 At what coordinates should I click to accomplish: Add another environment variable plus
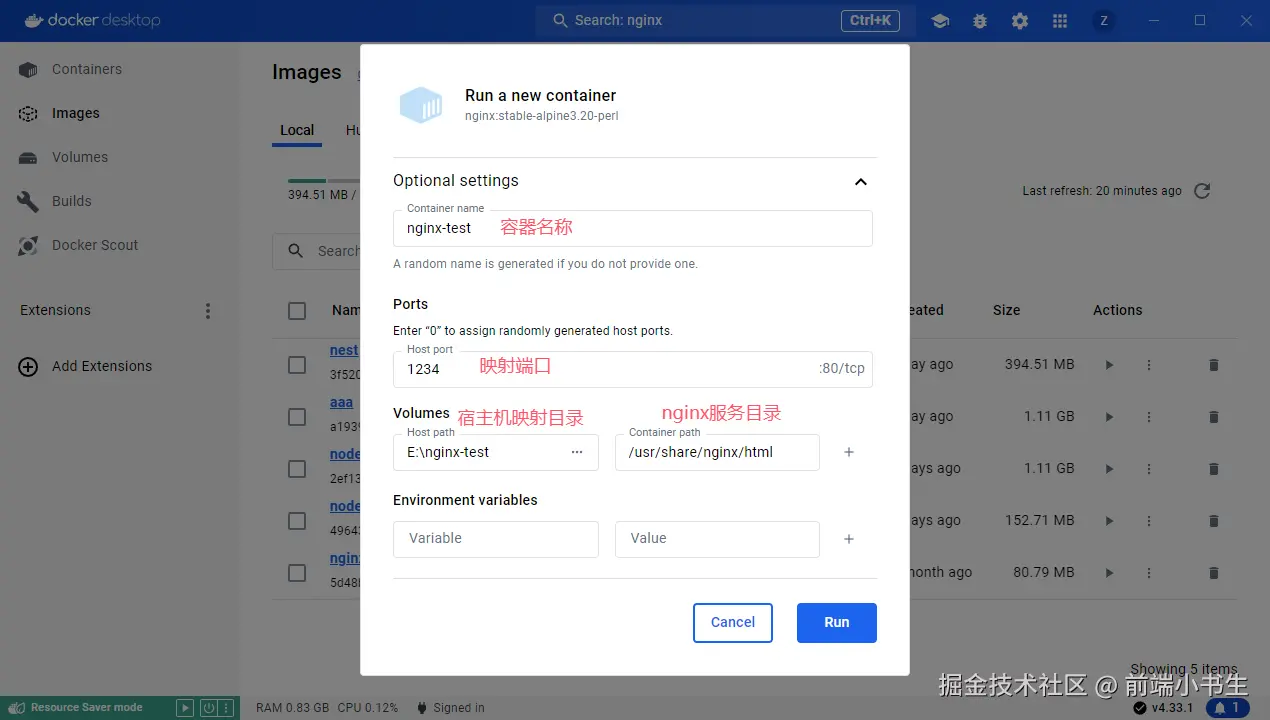click(849, 539)
